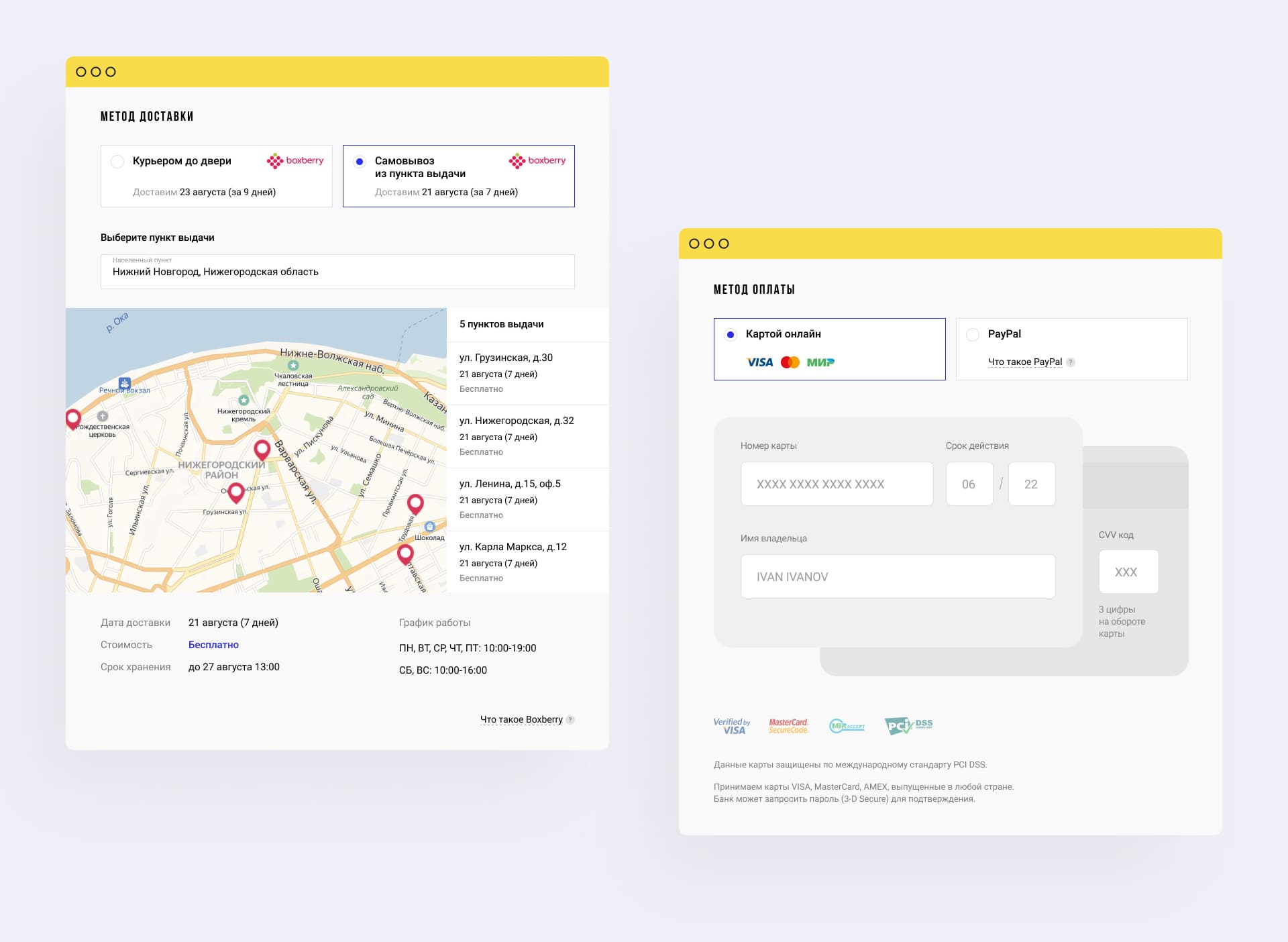Click the question mark next to Что такое PayPal
This screenshot has width=1288, height=942.
click(x=1071, y=362)
